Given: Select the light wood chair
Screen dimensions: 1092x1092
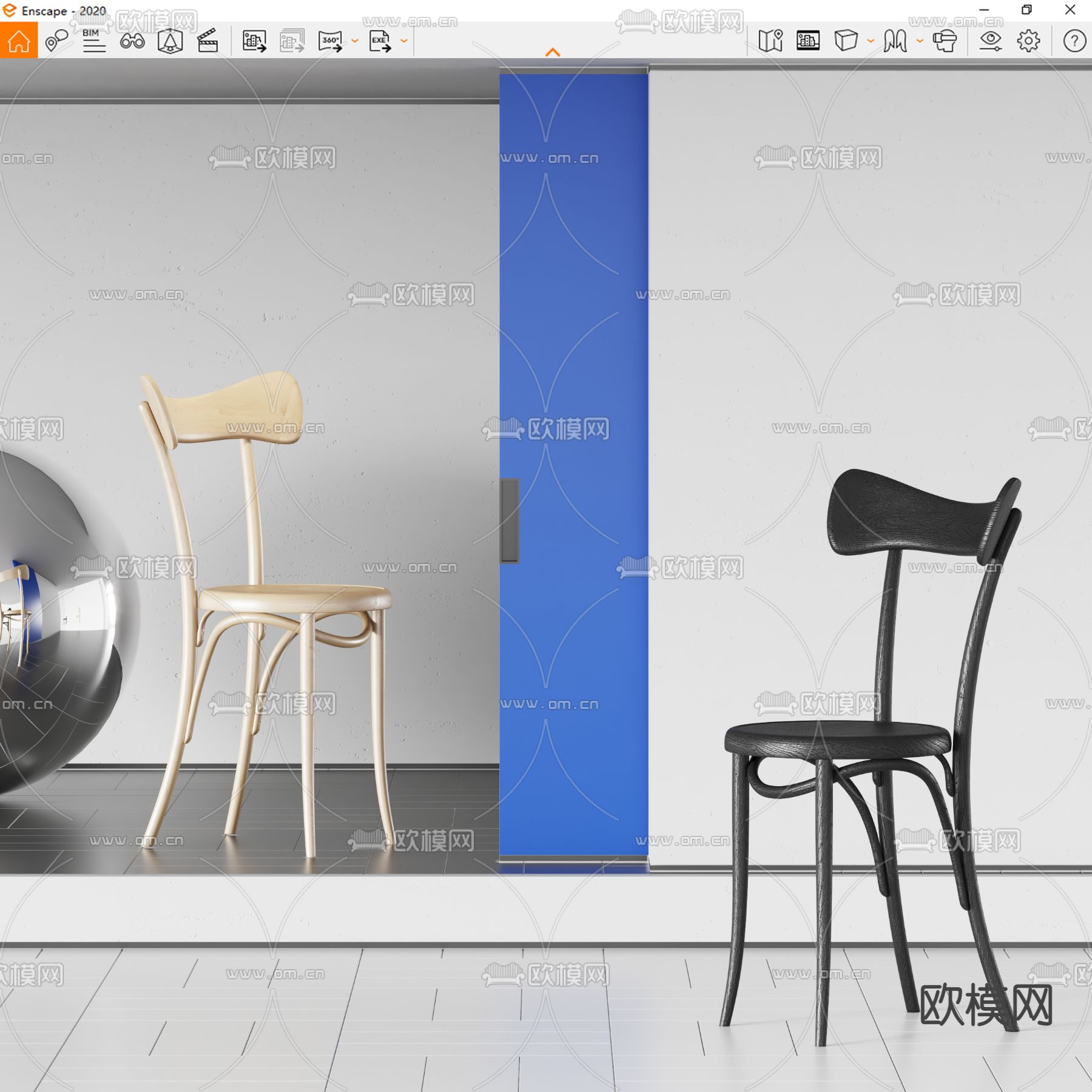Looking at the screenshot, I should tap(267, 613).
